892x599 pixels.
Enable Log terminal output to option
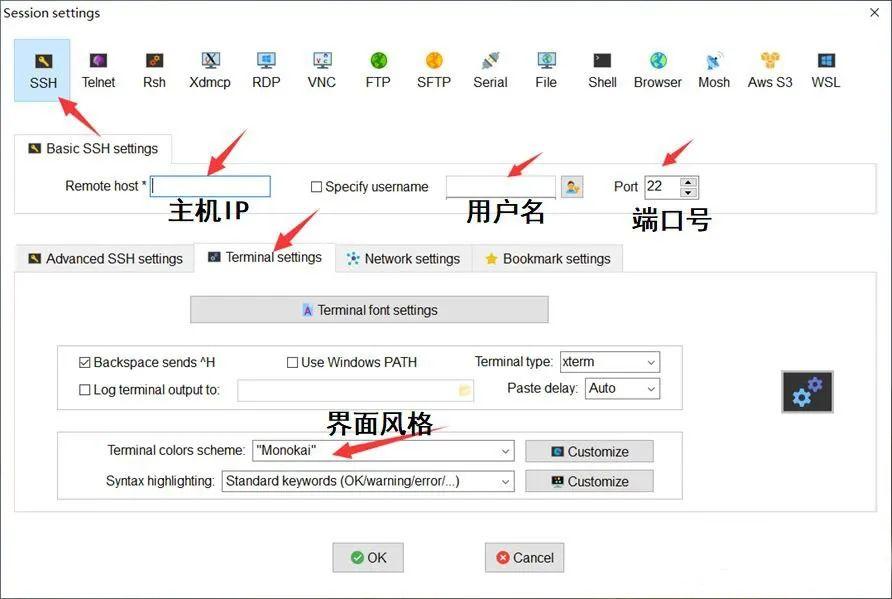(84, 389)
